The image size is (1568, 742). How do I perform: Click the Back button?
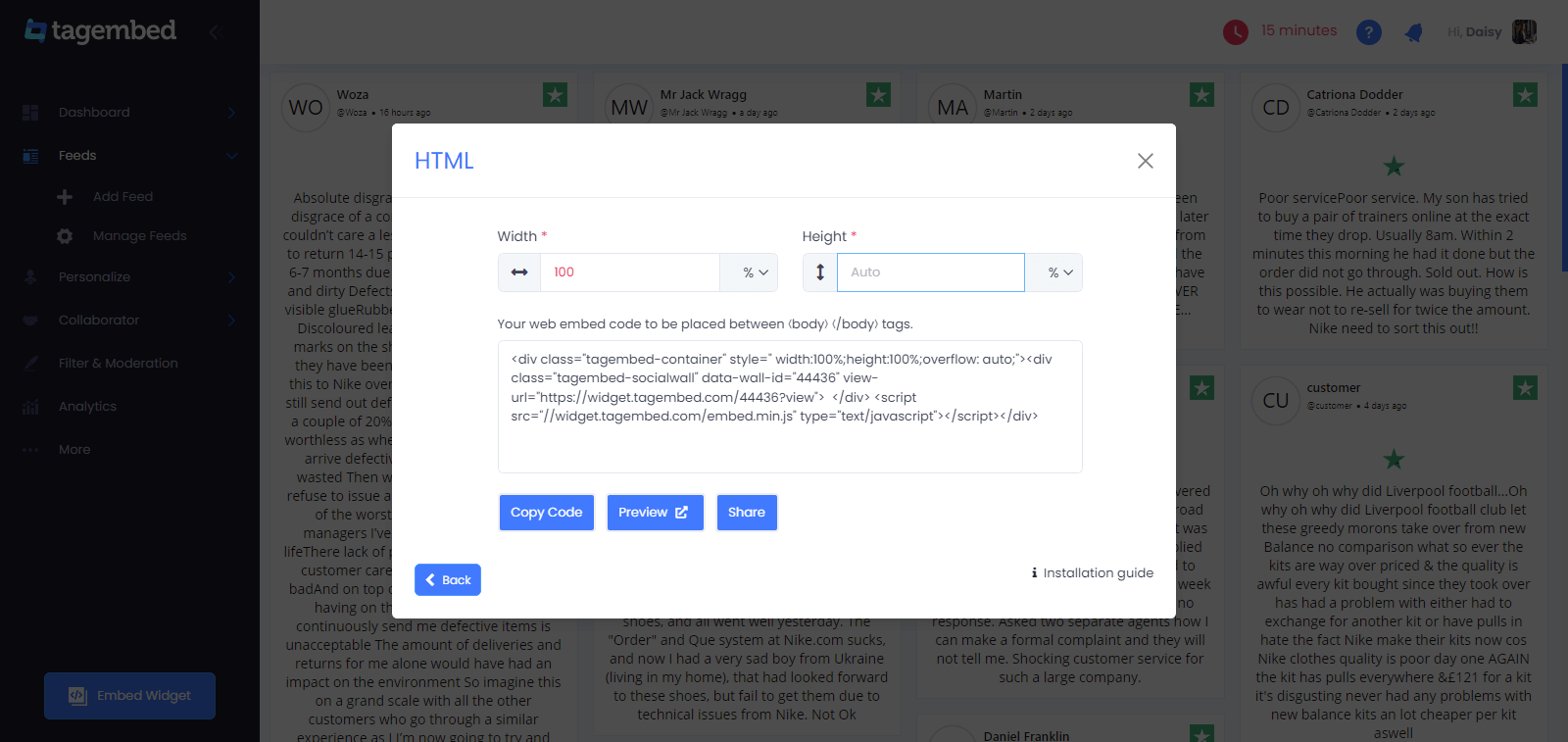point(448,580)
